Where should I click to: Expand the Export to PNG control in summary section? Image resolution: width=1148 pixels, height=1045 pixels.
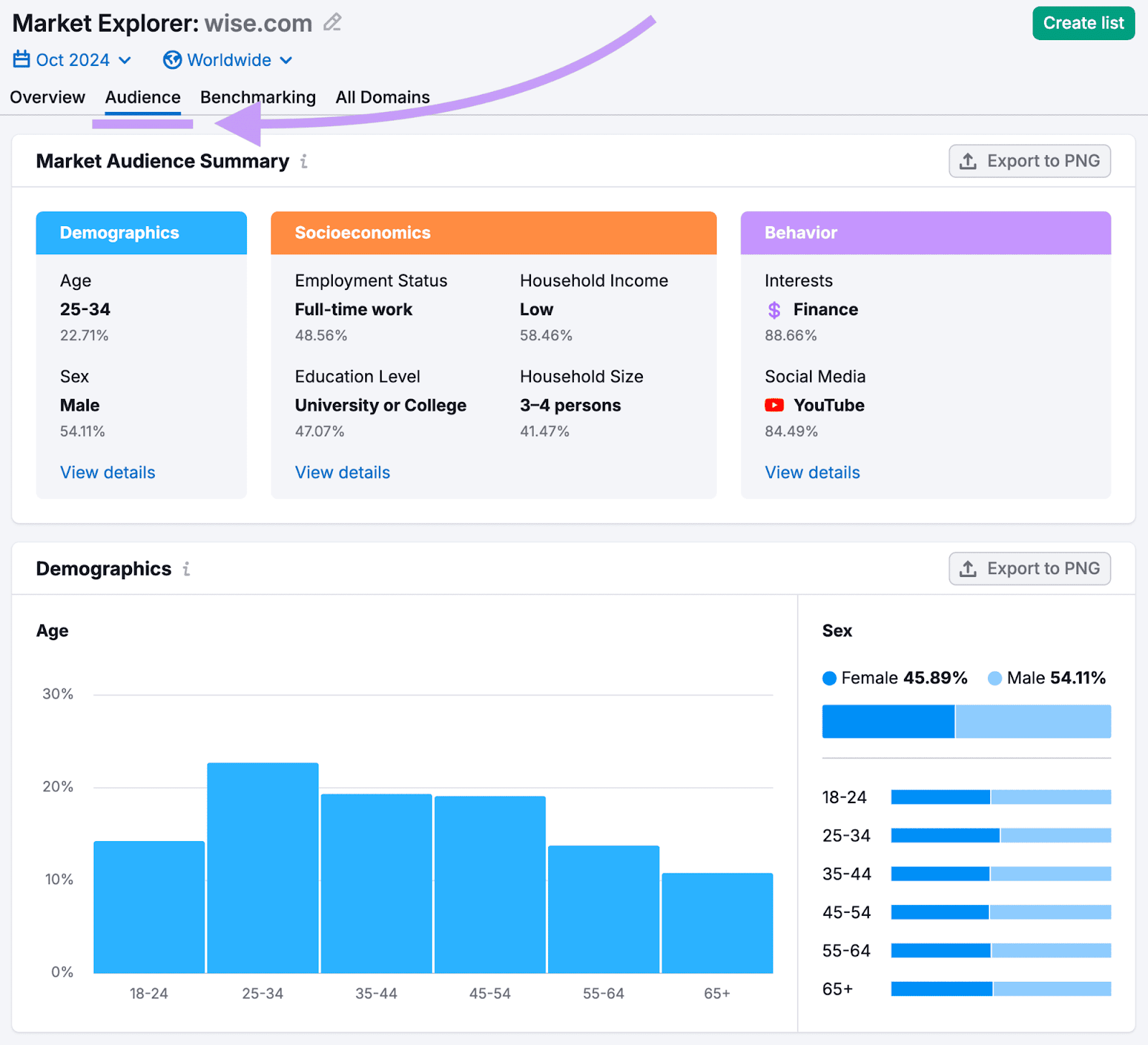1030,161
